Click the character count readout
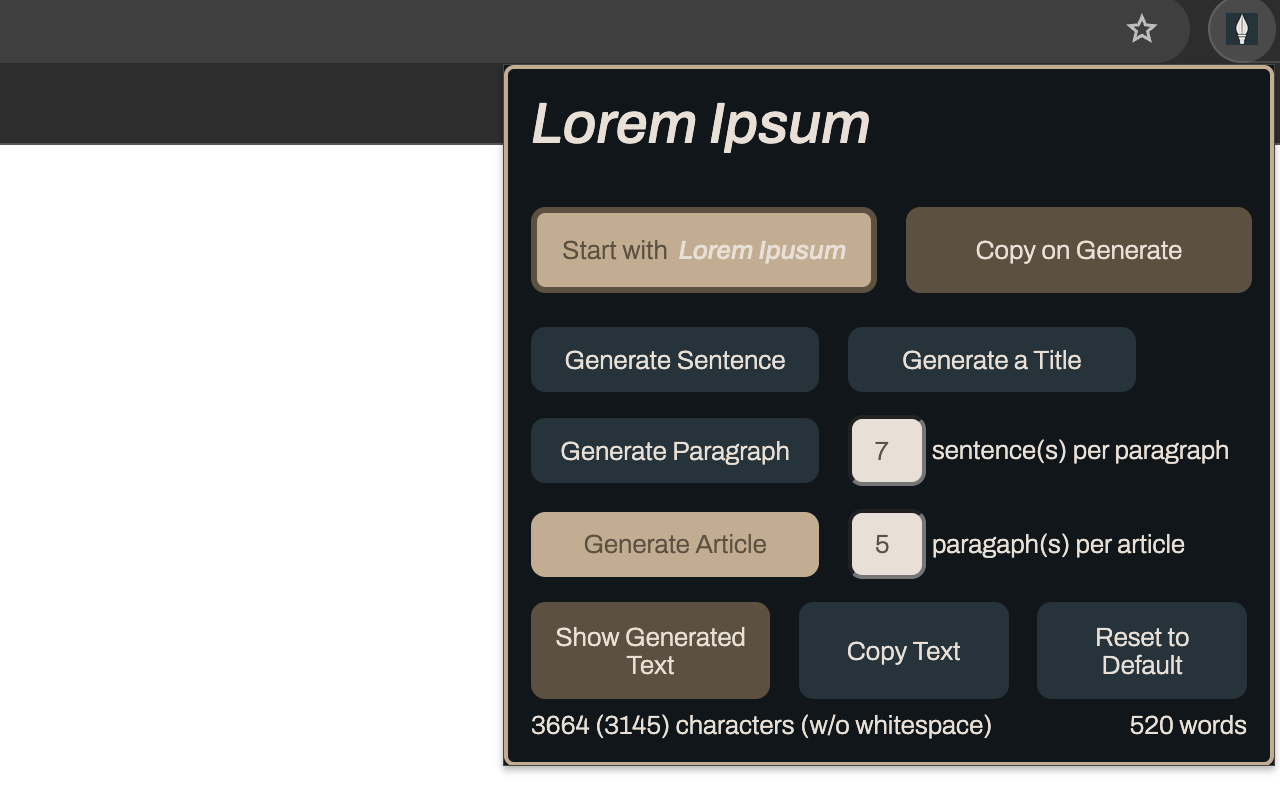This screenshot has height=800, width=1280. [x=761, y=725]
